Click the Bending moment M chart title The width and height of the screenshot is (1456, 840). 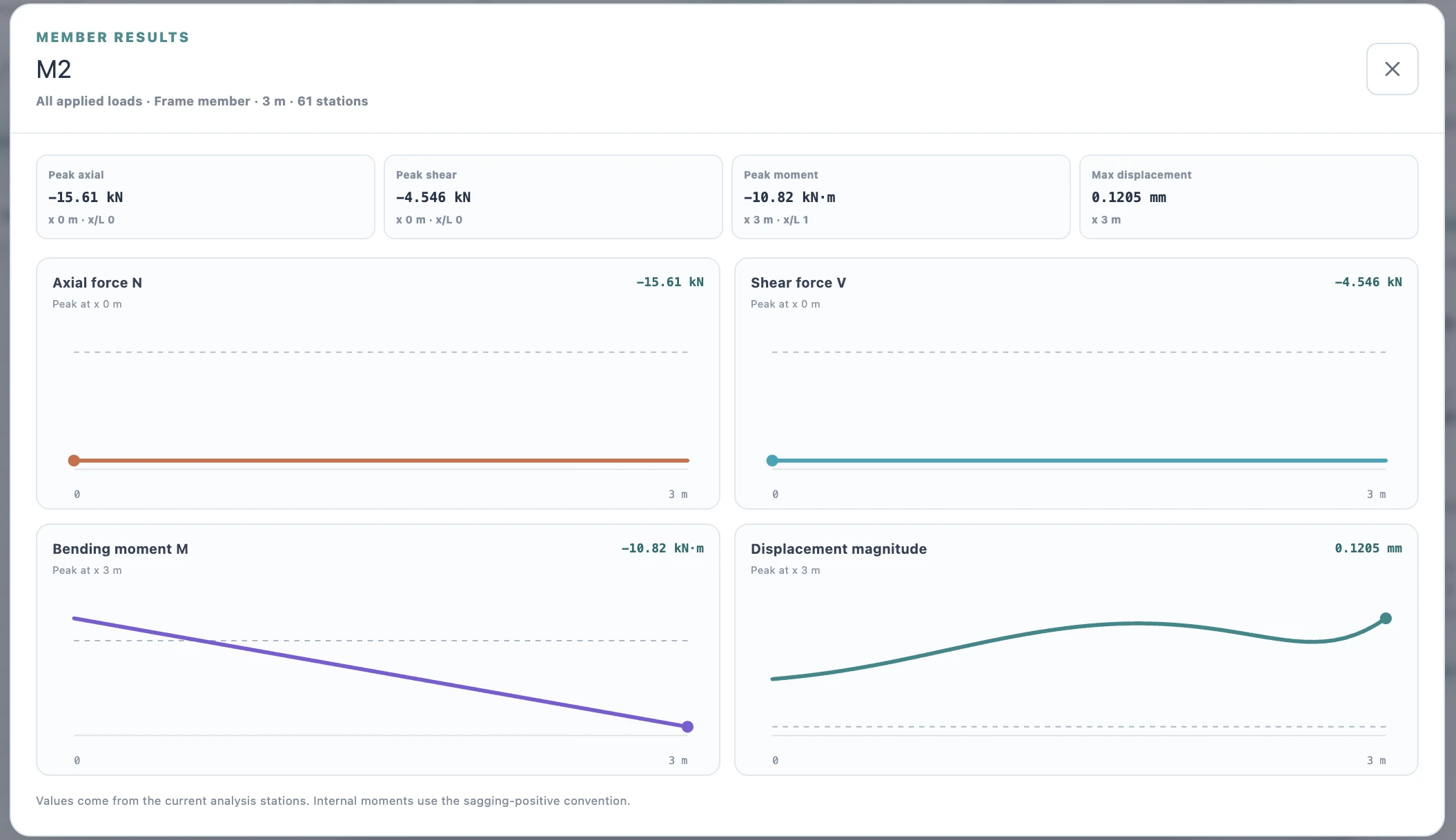point(120,549)
